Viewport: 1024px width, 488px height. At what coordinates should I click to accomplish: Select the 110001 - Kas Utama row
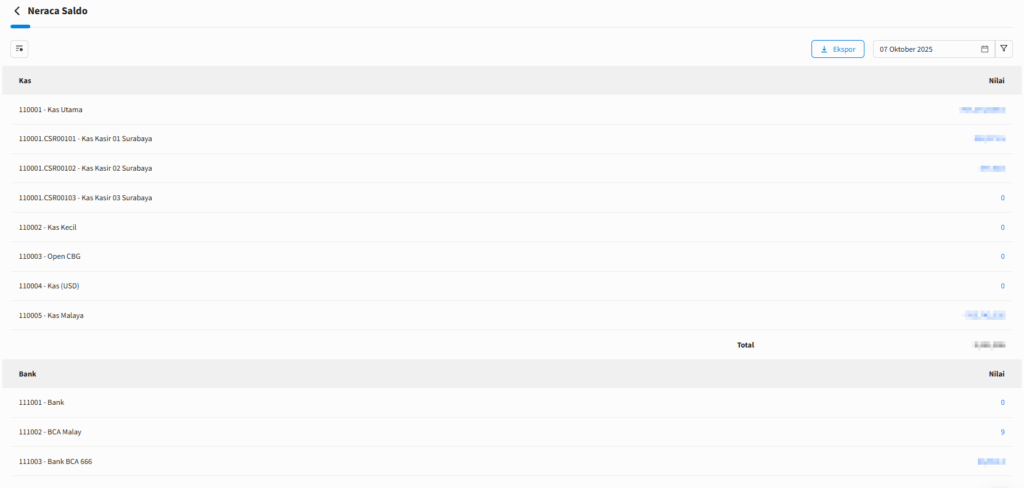(x=57, y=110)
